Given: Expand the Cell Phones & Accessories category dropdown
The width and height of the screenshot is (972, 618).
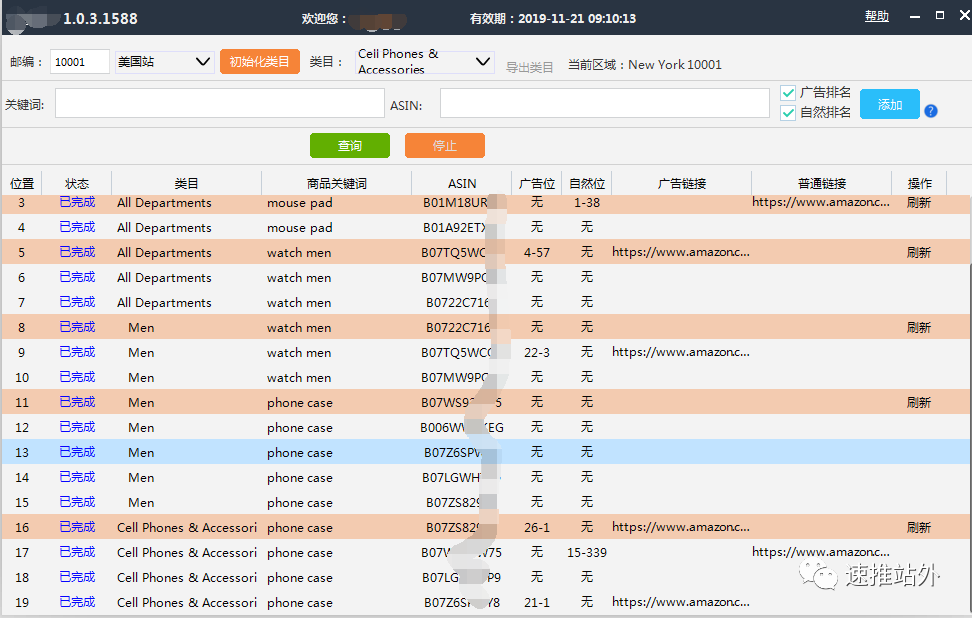Looking at the screenshot, I should (x=425, y=62).
